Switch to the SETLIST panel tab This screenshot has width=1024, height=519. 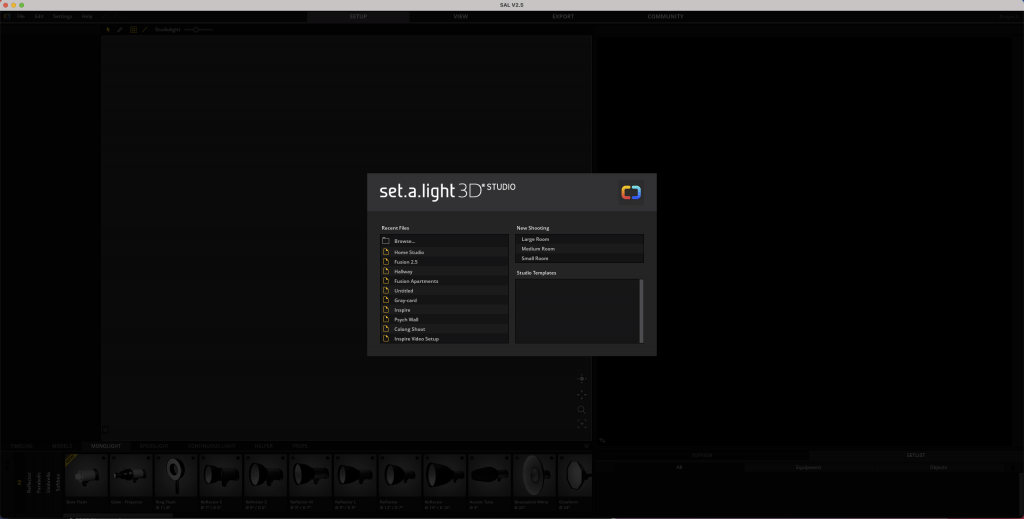coord(916,455)
